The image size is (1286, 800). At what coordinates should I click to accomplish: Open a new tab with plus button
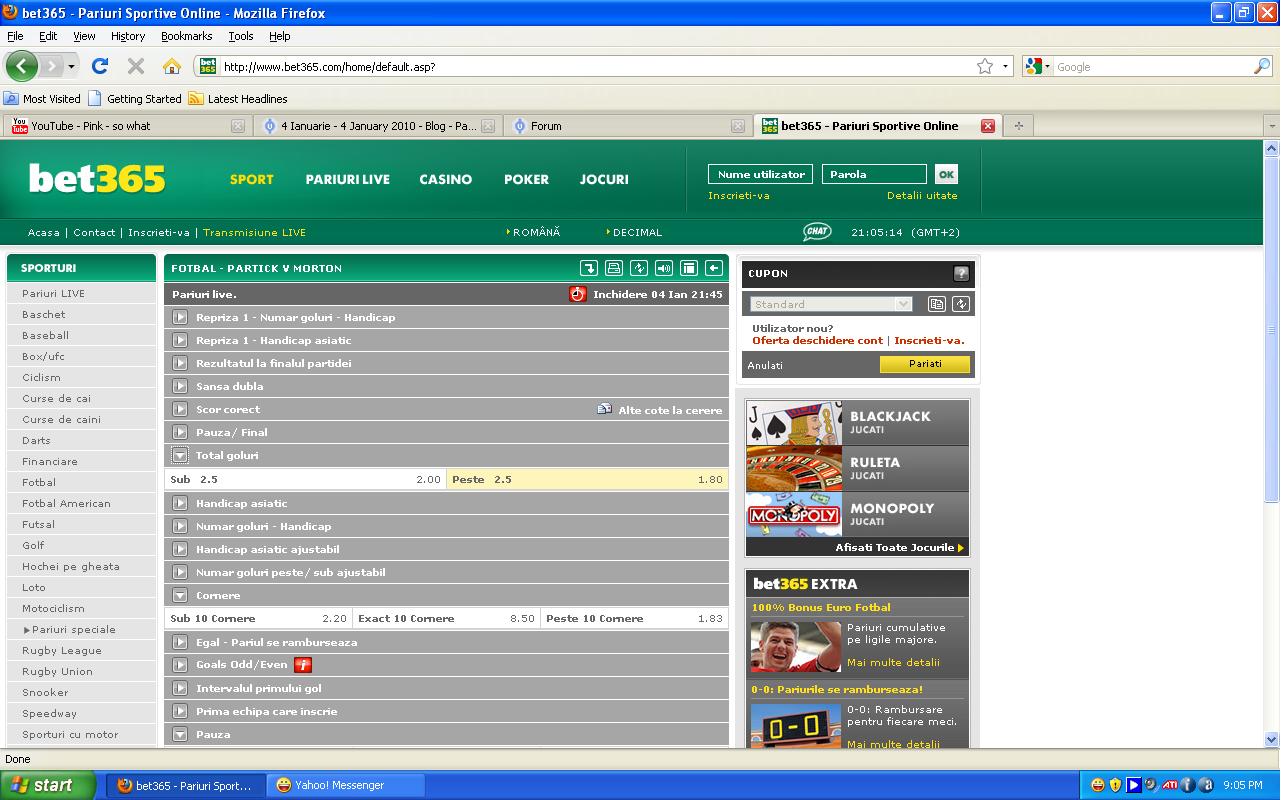[1019, 126]
